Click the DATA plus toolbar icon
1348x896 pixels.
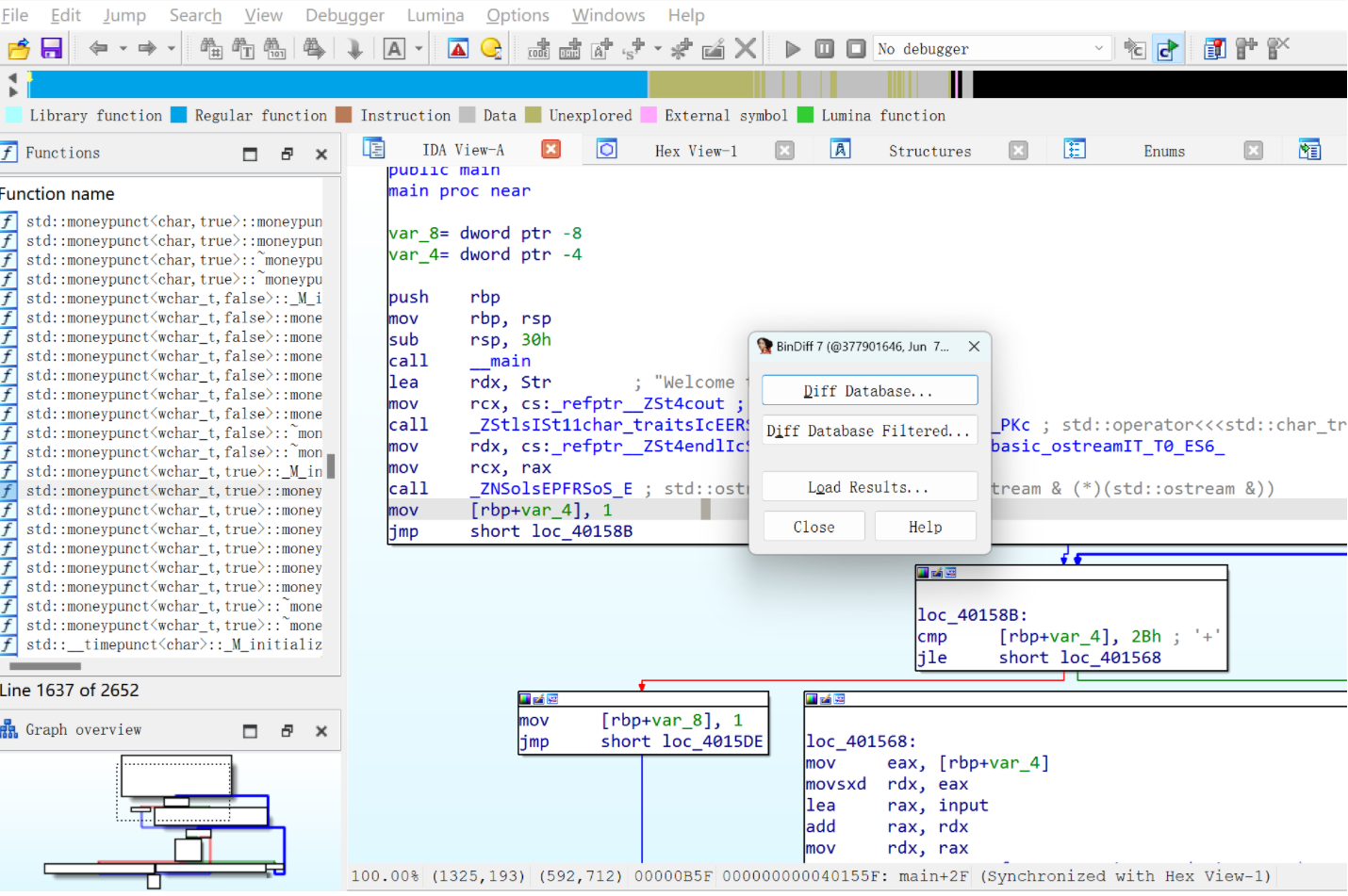(570, 48)
